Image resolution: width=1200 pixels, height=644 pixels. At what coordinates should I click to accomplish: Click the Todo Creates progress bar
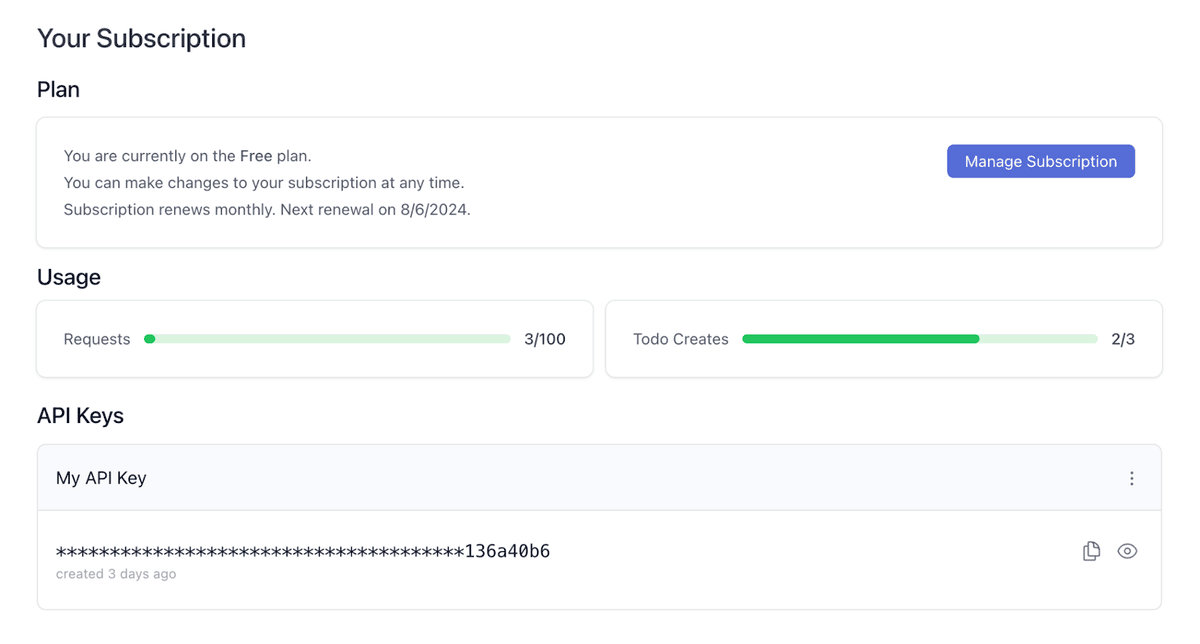[x=918, y=338]
